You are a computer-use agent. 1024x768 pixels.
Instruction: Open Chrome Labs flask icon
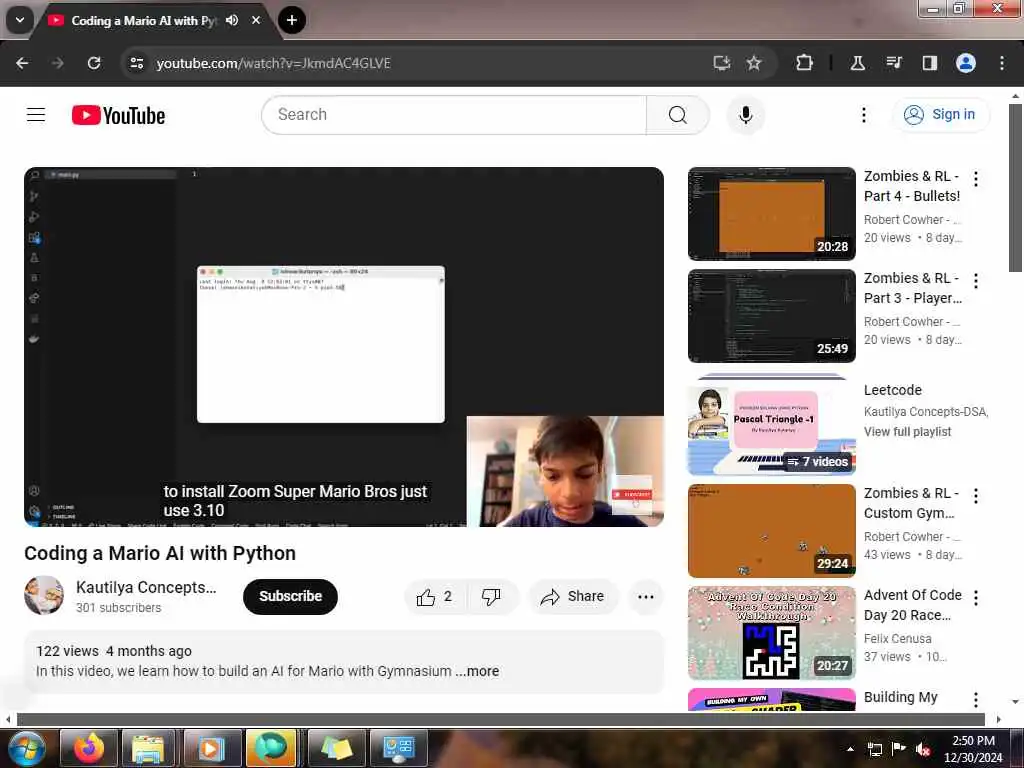857,63
